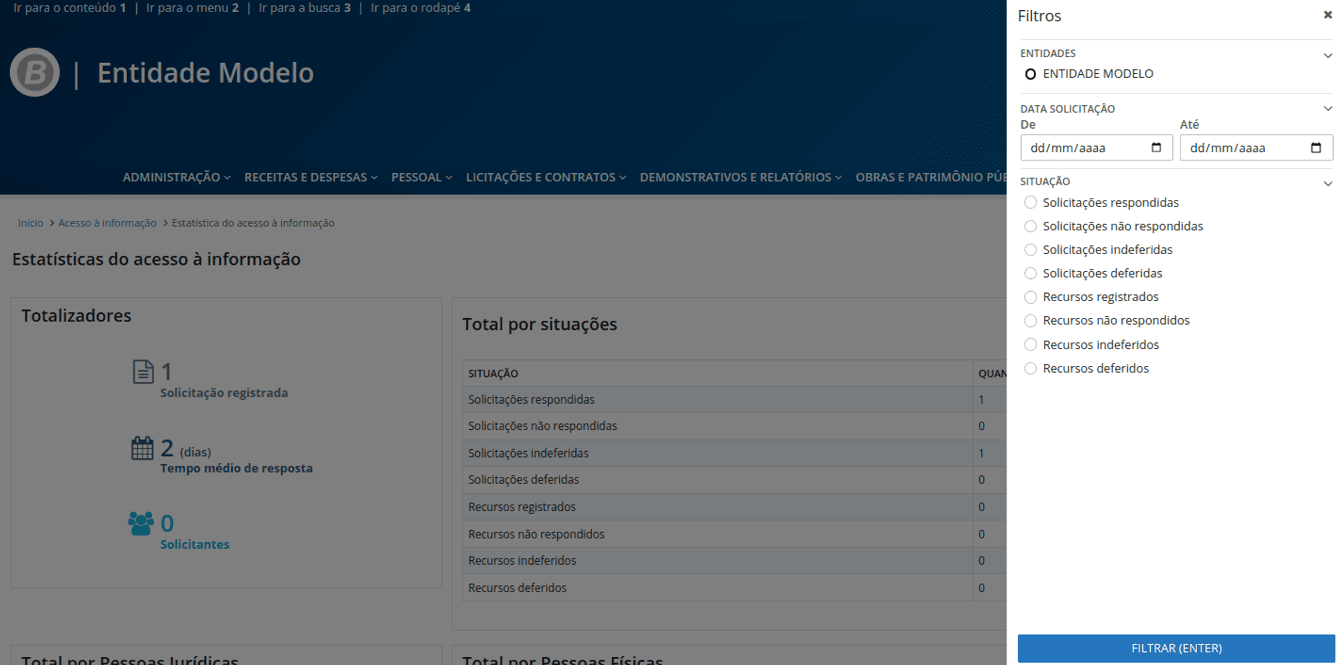Click the people icon above Solicitantes
This screenshot has width=1337, height=665.
point(142,523)
